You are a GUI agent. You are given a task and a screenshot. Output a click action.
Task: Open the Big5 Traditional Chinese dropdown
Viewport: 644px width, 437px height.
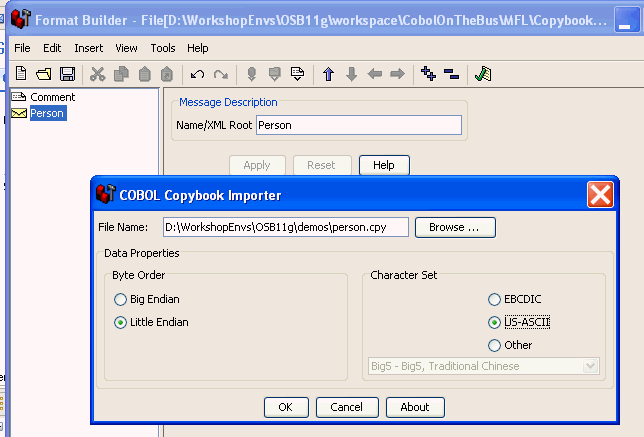[x=484, y=366]
